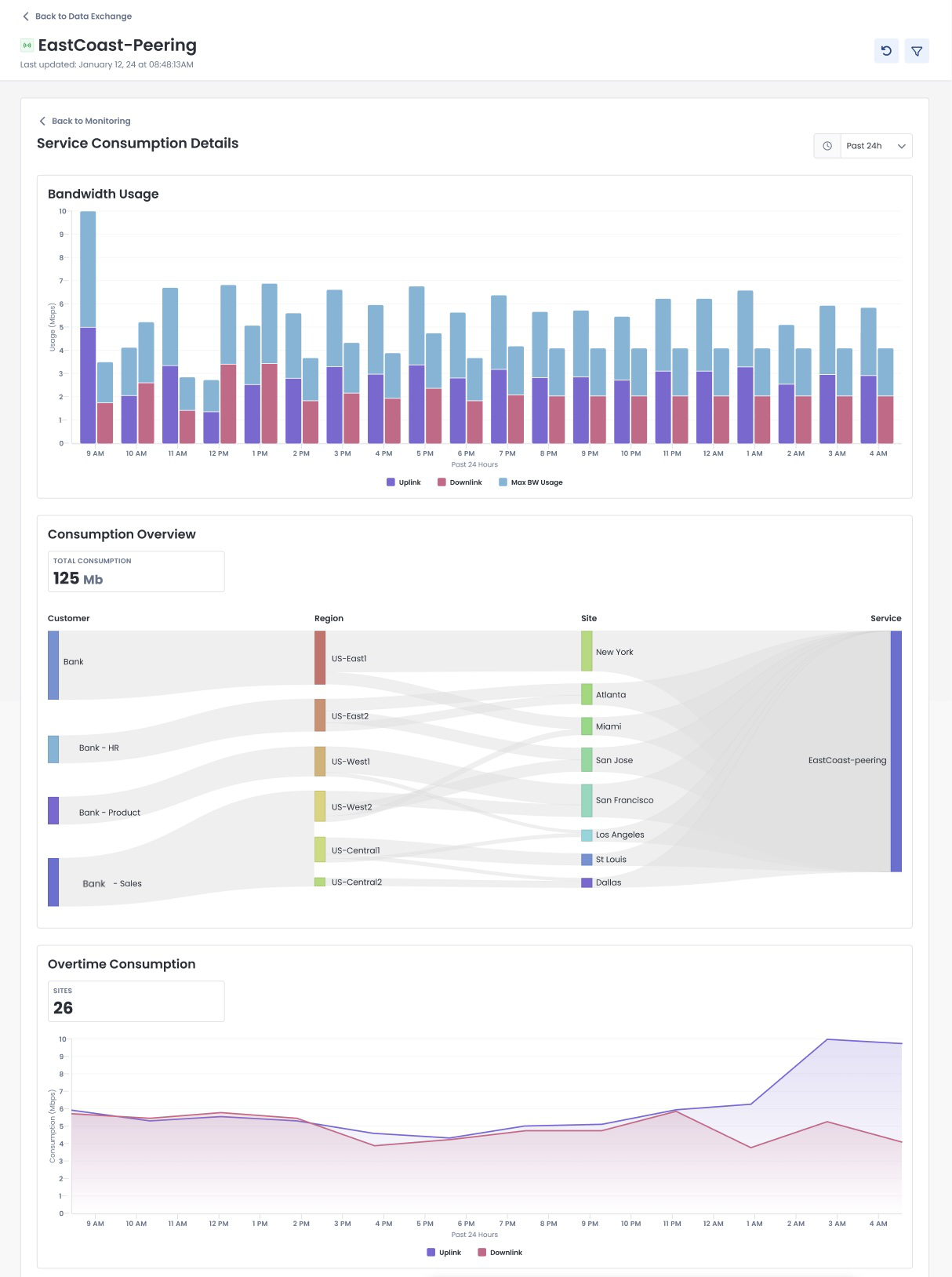Screen dimensions: 952x1277
Task: Click the EastCoast-Peering page title
Action: click(x=118, y=45)
